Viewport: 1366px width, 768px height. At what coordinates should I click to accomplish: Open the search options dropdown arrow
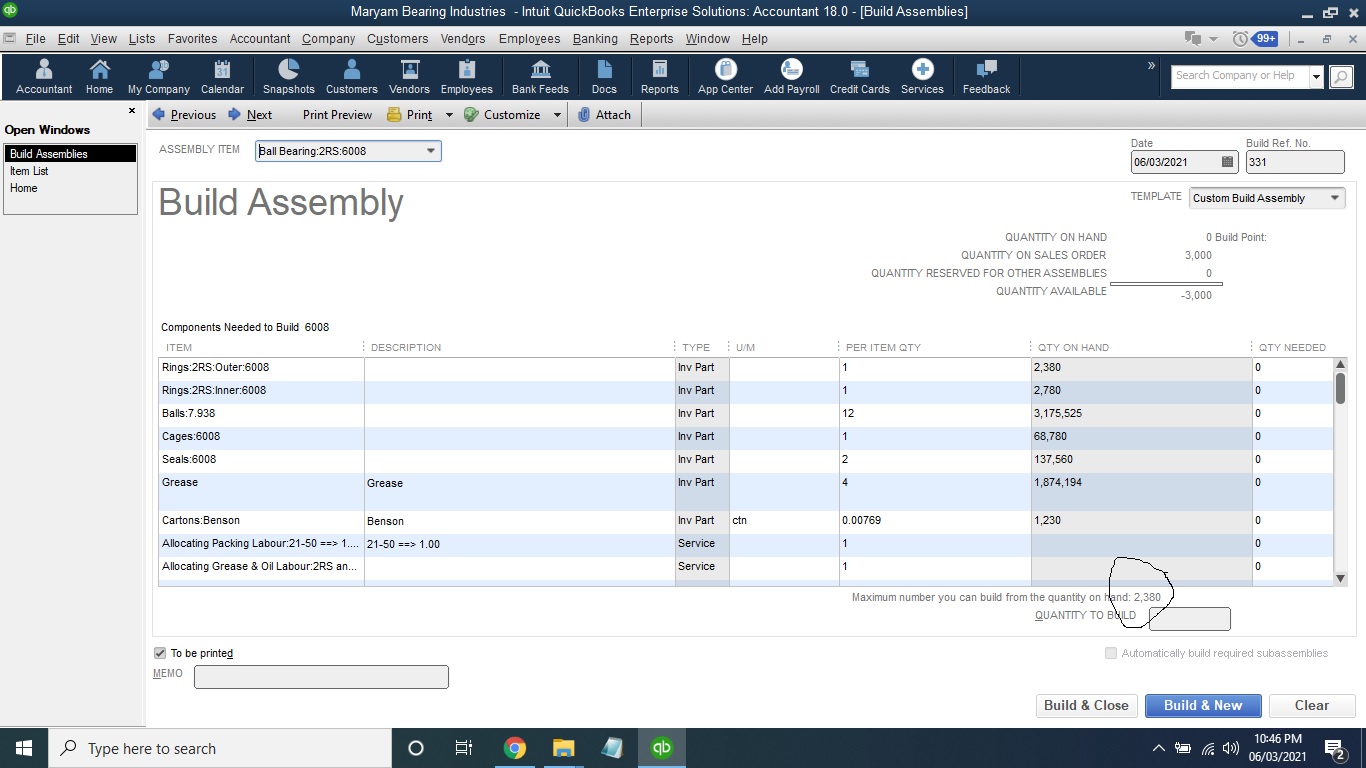(1316, 77)
